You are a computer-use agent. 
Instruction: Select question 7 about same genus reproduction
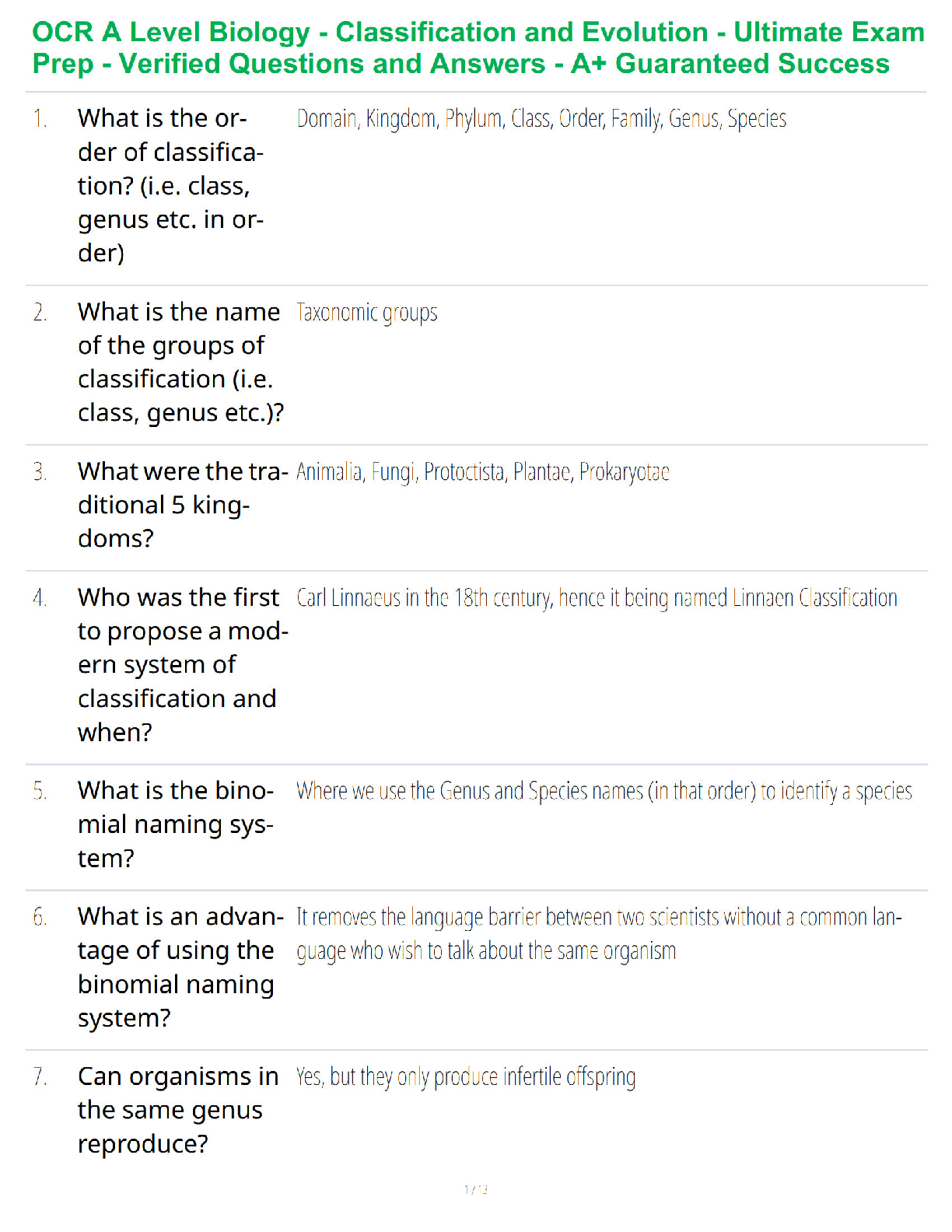point(178,1110)
